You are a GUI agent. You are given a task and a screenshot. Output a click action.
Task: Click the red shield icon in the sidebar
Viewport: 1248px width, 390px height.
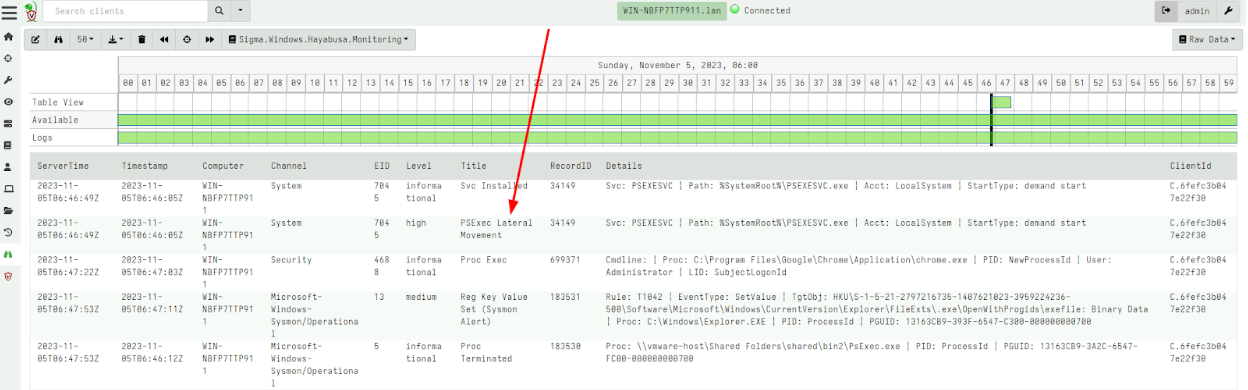coord(9,277)
